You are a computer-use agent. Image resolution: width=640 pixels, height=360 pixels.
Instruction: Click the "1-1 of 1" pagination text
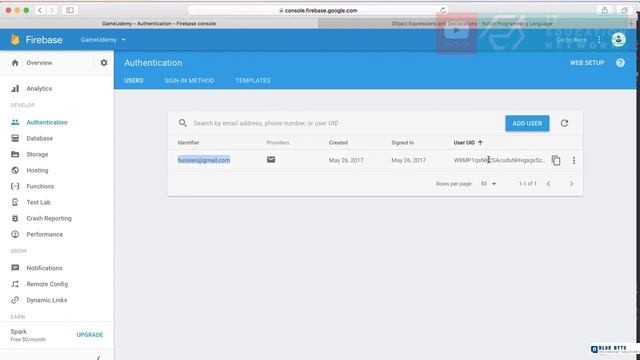point(527,184)
